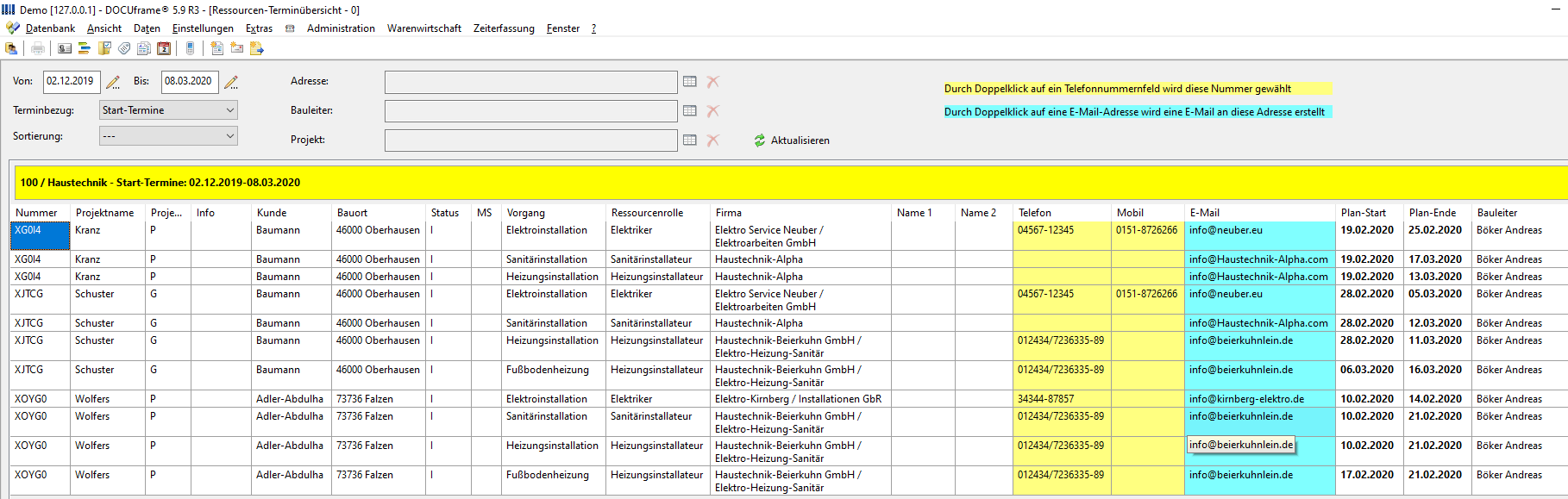
Task: Click the pencil icon next to Bis date
Action: click(231, 82)
